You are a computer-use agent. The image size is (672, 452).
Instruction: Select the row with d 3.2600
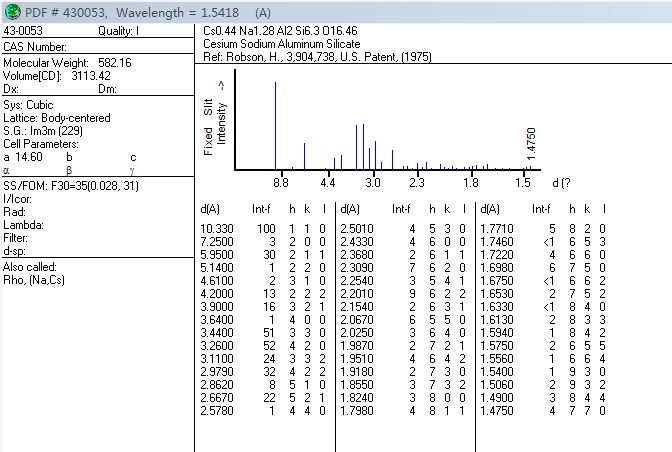(x=263, y=346)
